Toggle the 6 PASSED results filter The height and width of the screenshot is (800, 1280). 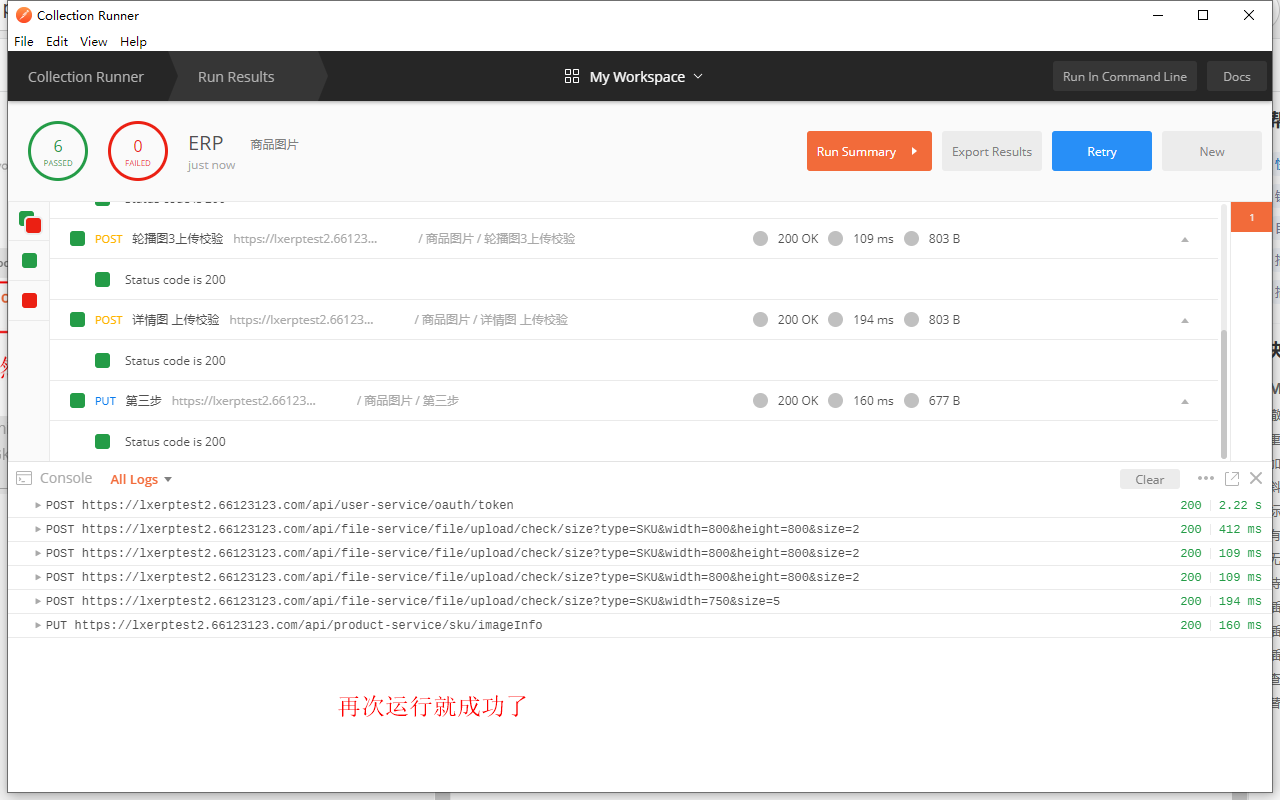pos(57,150)
